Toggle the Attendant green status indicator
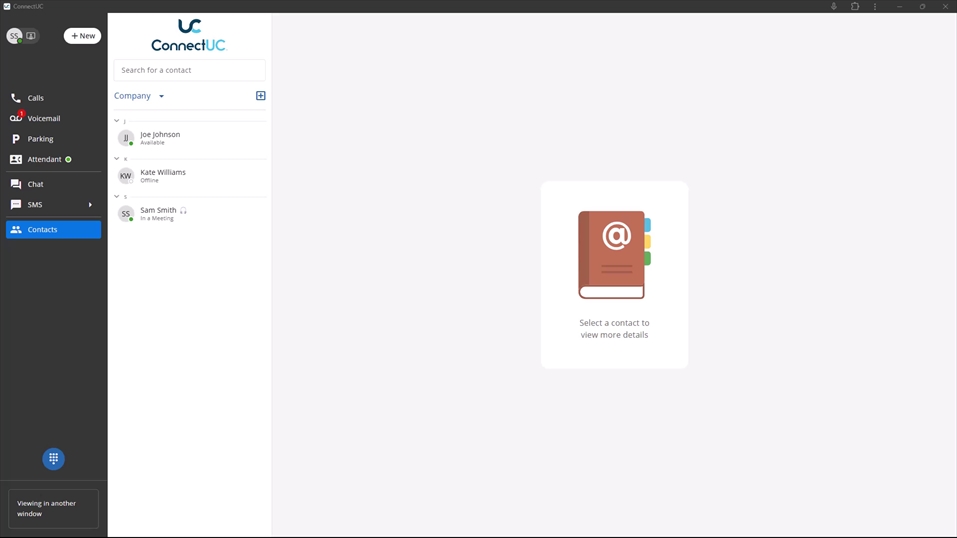Viewport: 957px width, 538px height. 69,160
